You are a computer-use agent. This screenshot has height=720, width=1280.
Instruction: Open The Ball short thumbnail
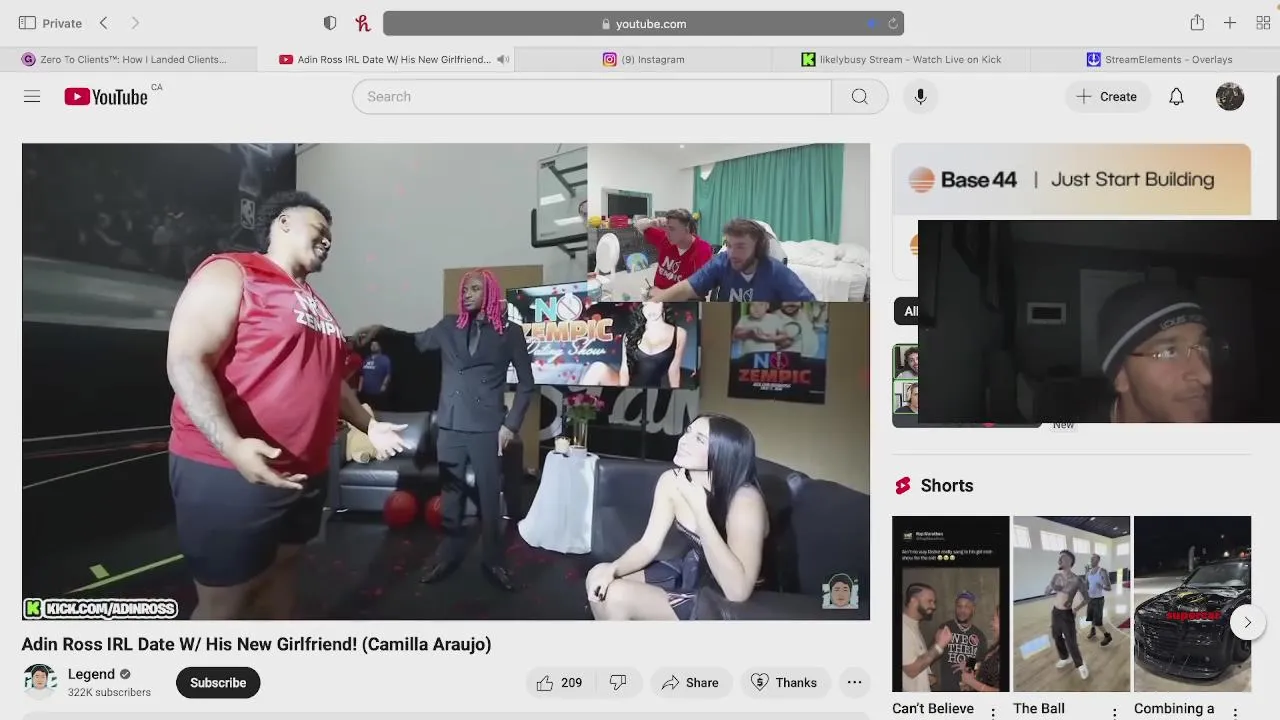pyautogui.click(x=1071, y=603)
